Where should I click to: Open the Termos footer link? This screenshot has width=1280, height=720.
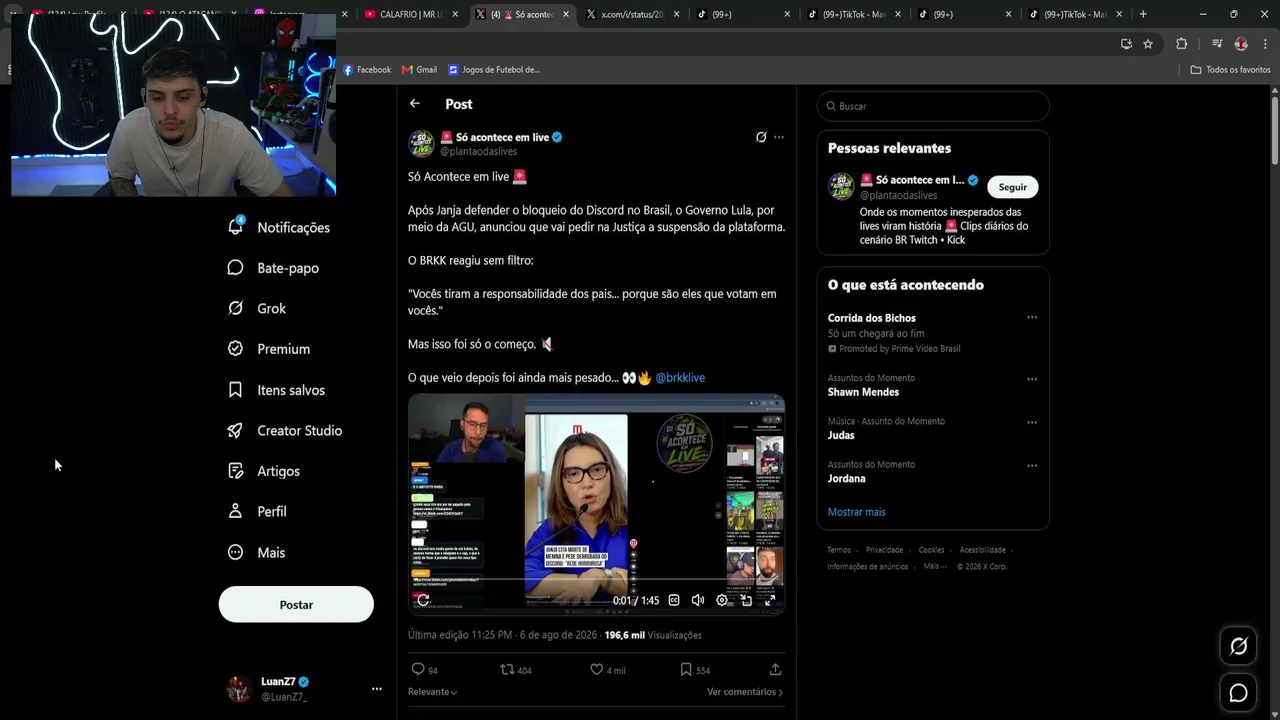point(839,550)
